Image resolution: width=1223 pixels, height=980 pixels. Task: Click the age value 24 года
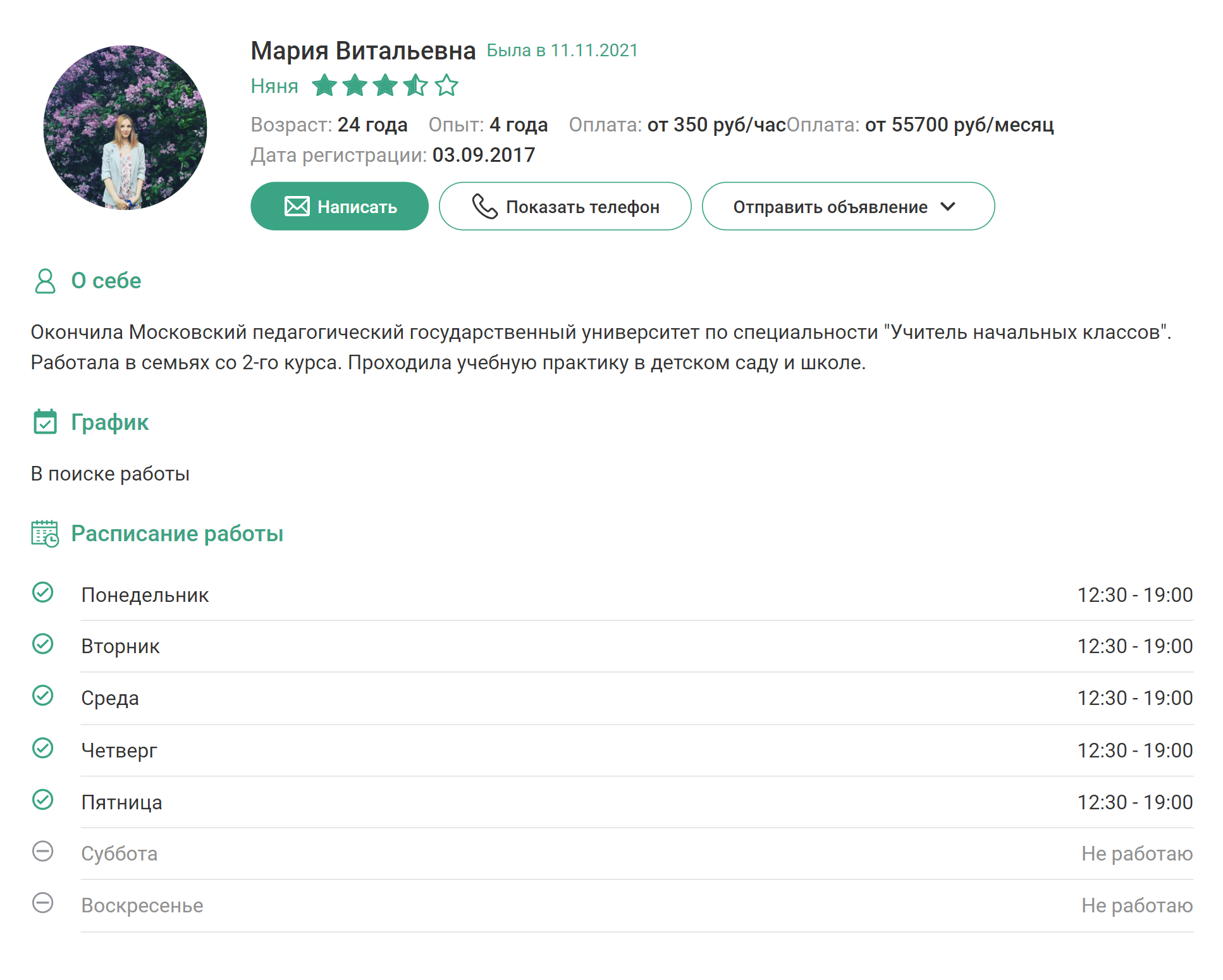tap(372, 125)
